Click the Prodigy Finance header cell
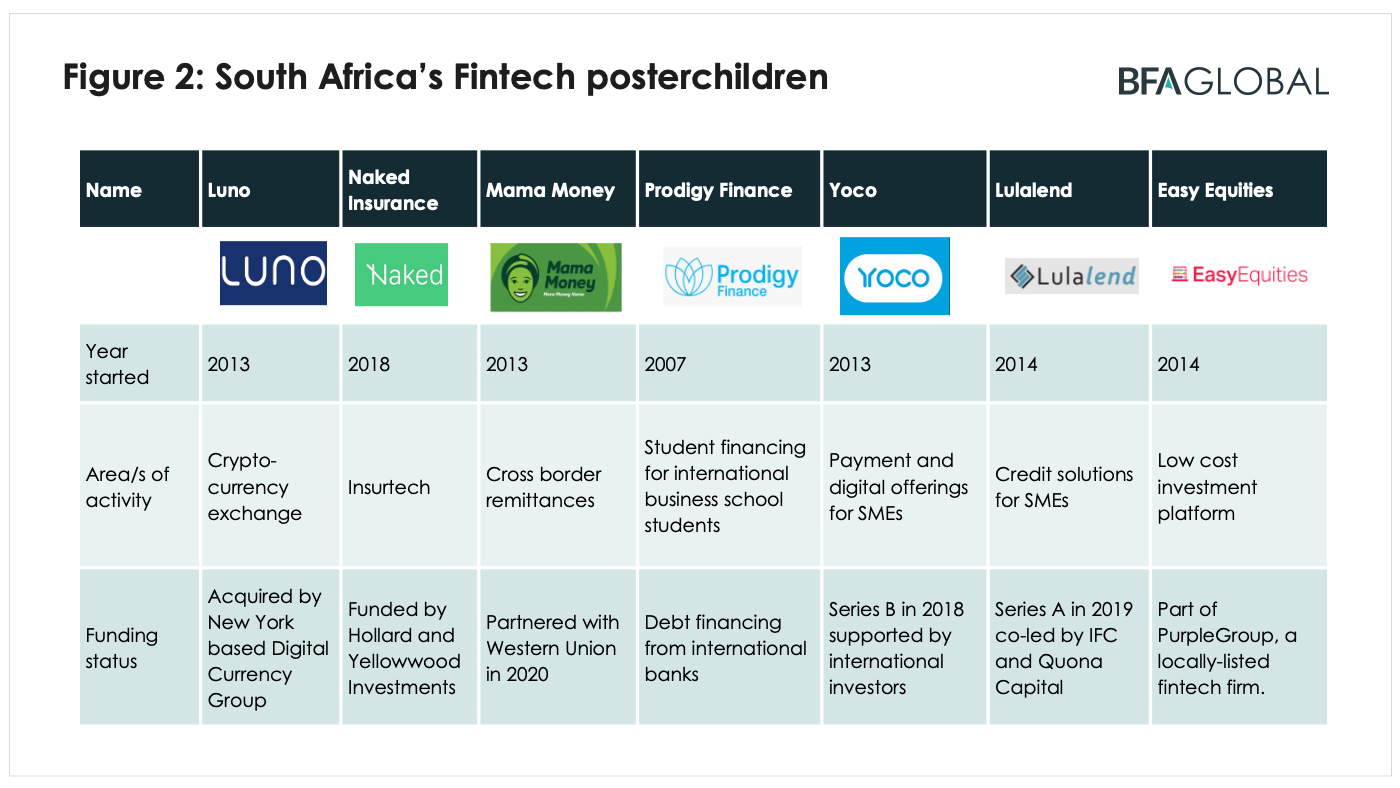 [730, 189]
